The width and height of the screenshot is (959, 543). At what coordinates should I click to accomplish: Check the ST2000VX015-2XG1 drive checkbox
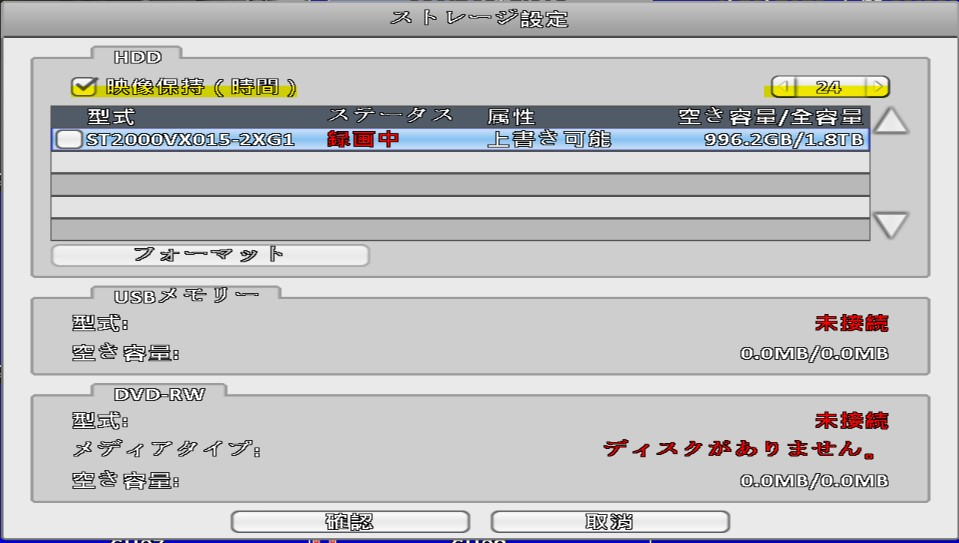pos(68,140)
